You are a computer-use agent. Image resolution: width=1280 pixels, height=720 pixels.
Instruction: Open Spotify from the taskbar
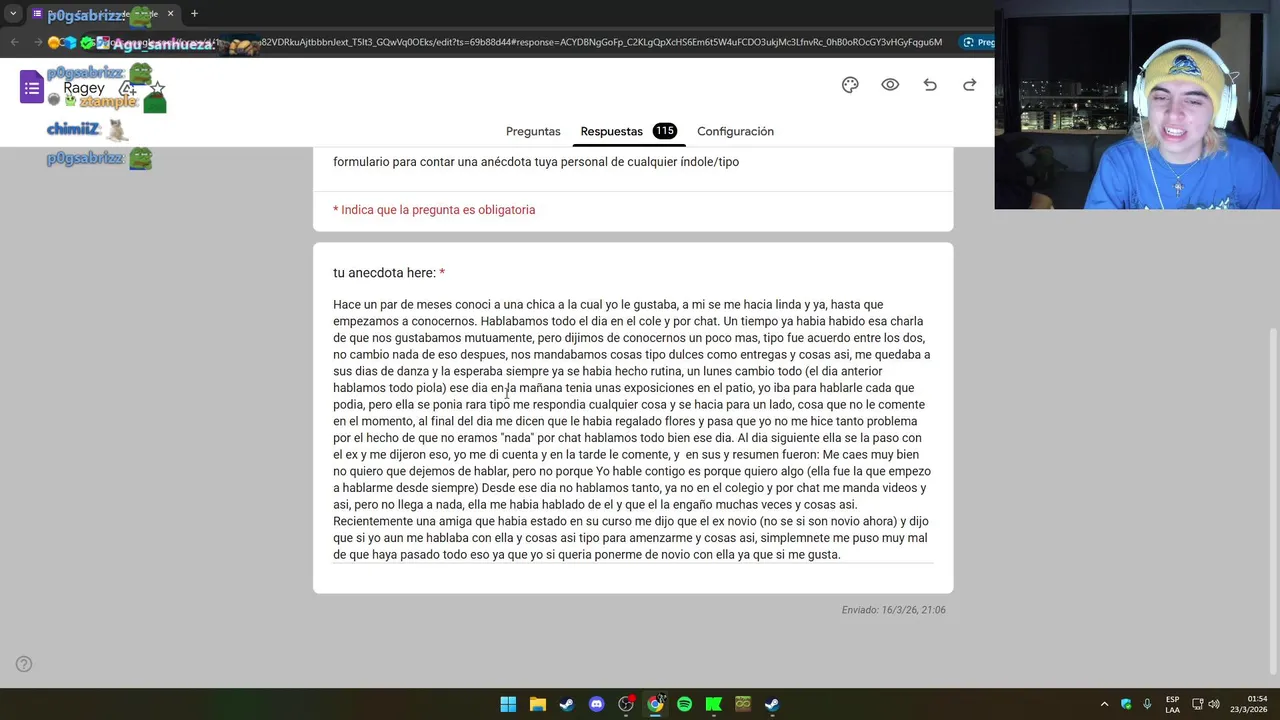tap(684, 704)
